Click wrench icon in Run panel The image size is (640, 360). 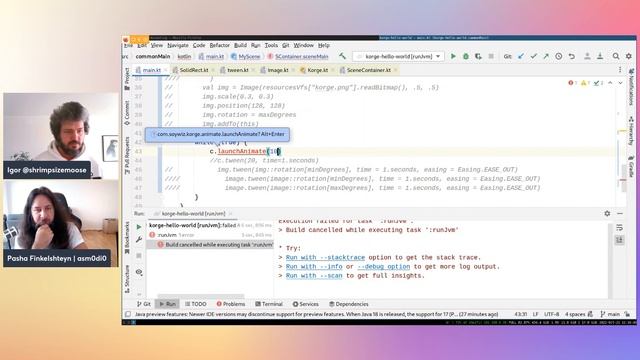click(139, 240)
